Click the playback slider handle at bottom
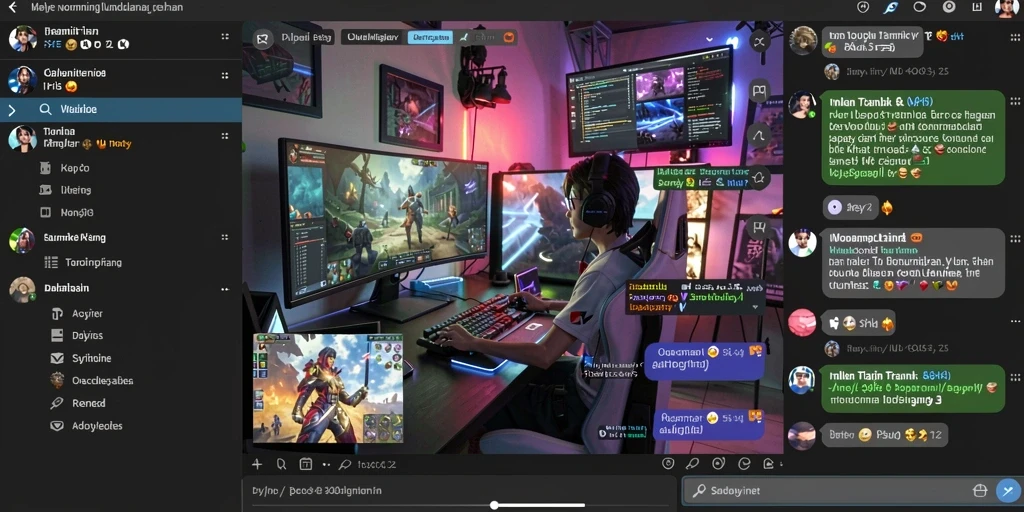 494,505
